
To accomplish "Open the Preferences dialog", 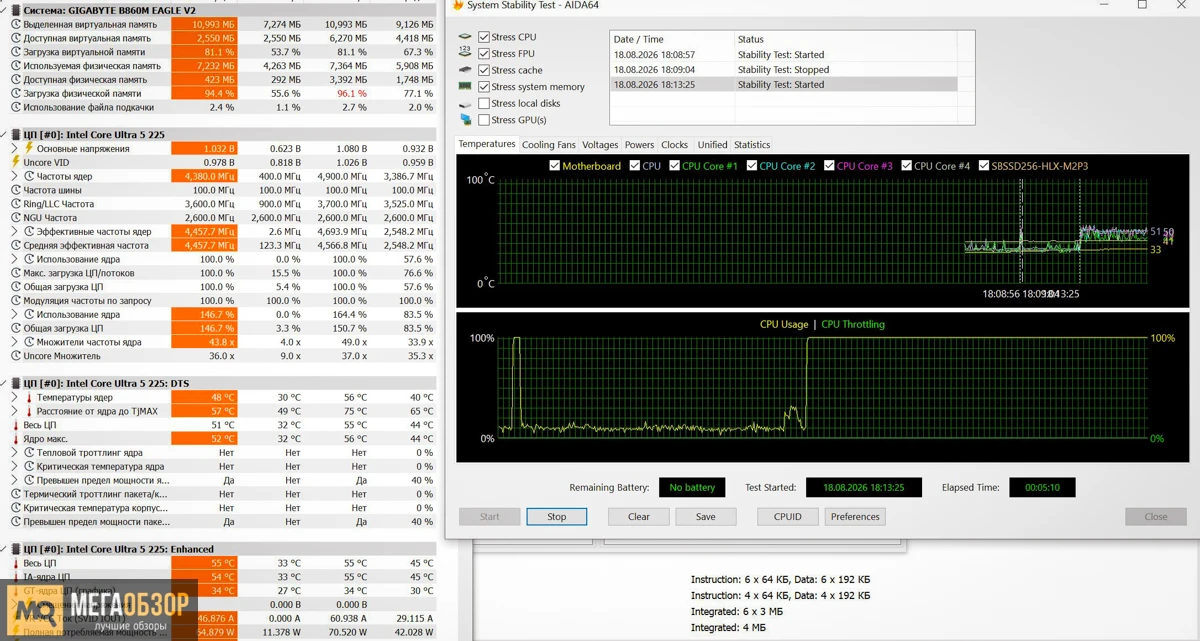I will pos(855,517).
